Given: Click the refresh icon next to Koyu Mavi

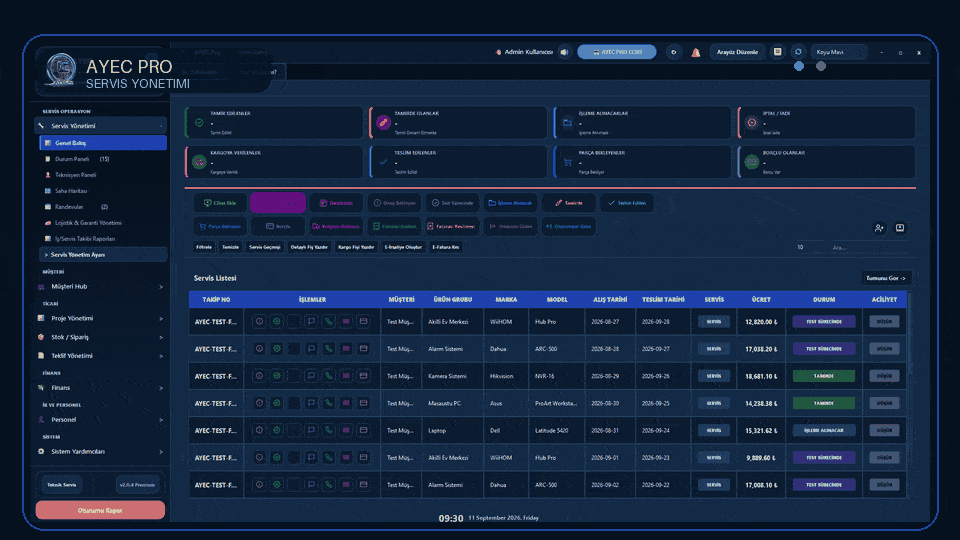Looking at the screenshot, I should coord(798,52).
